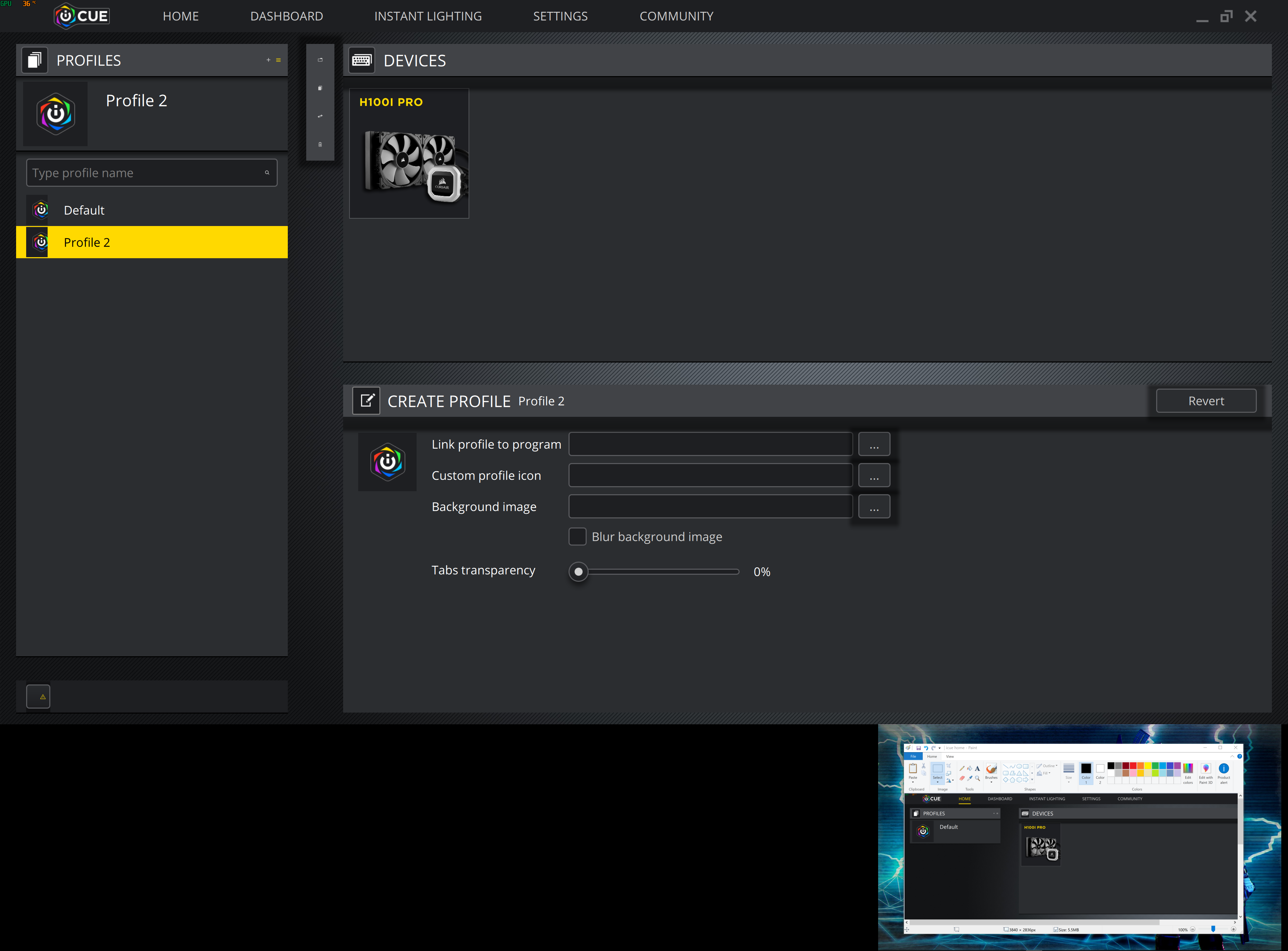Click the Undo arrow in Paint title bar
This screenshot has height=951, width=1288.
[926, 748]
